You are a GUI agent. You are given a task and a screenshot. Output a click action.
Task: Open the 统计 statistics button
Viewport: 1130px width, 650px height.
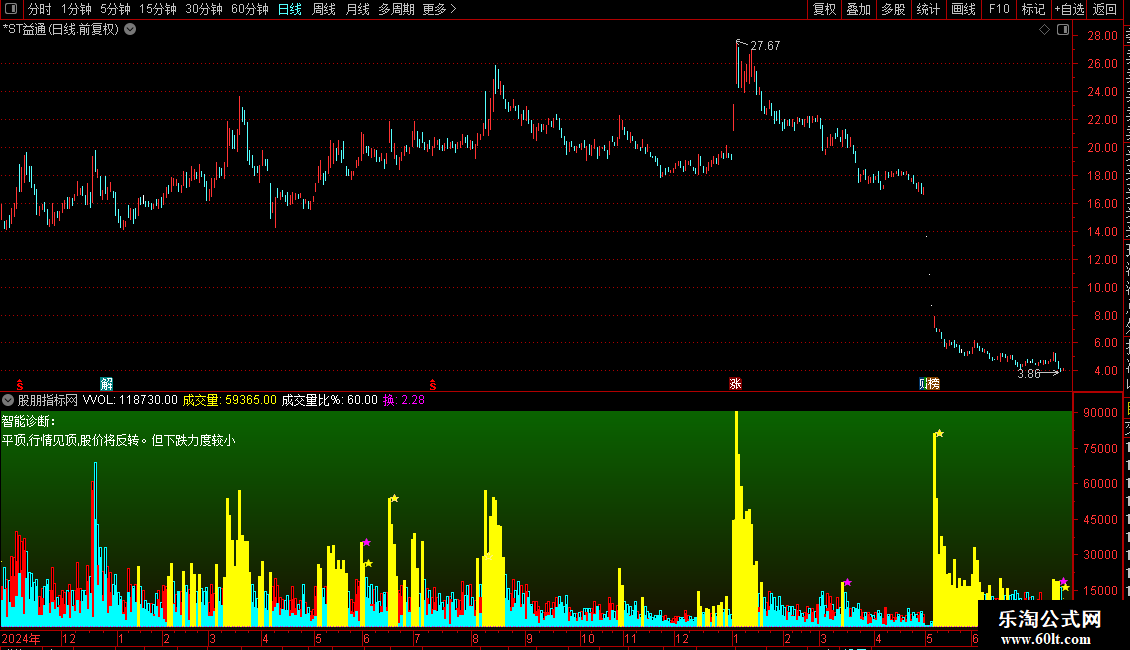[x=928, y=9]
